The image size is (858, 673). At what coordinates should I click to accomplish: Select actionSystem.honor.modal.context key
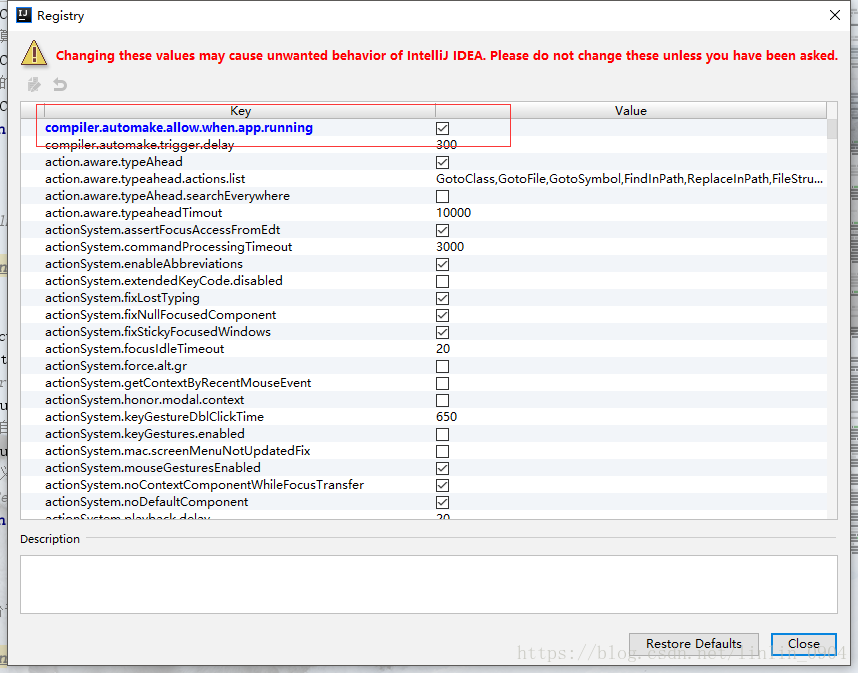144,399
